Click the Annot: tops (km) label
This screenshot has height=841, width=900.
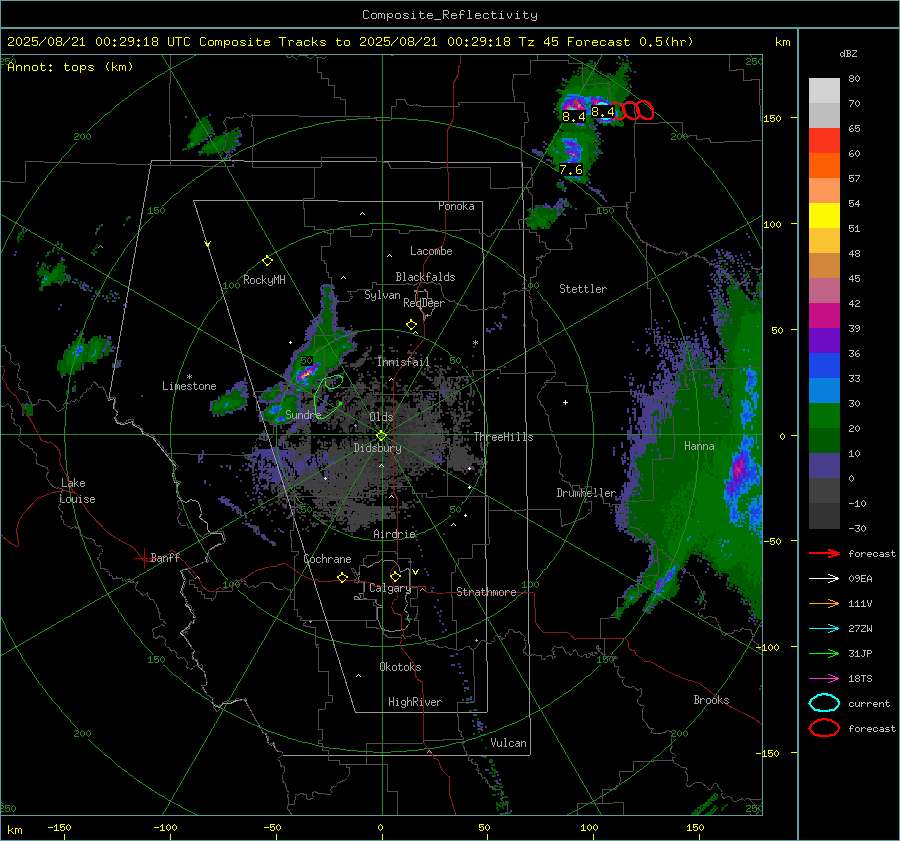click(70, 67)
